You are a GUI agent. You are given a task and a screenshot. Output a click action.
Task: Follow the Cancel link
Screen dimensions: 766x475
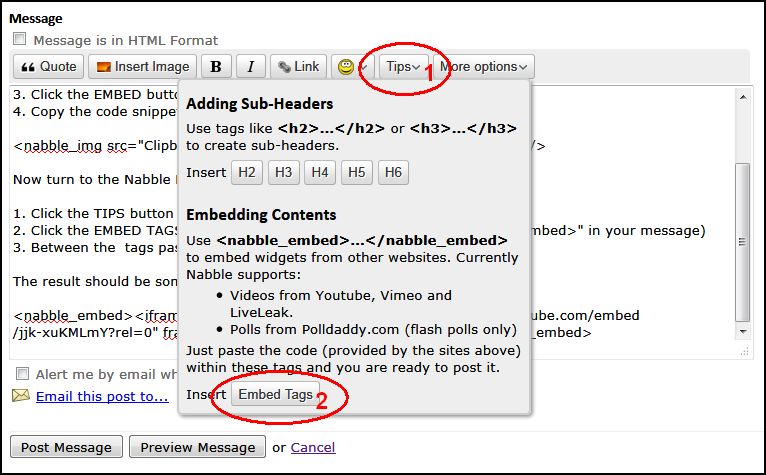pyautogui.click(x=313, y=447)
